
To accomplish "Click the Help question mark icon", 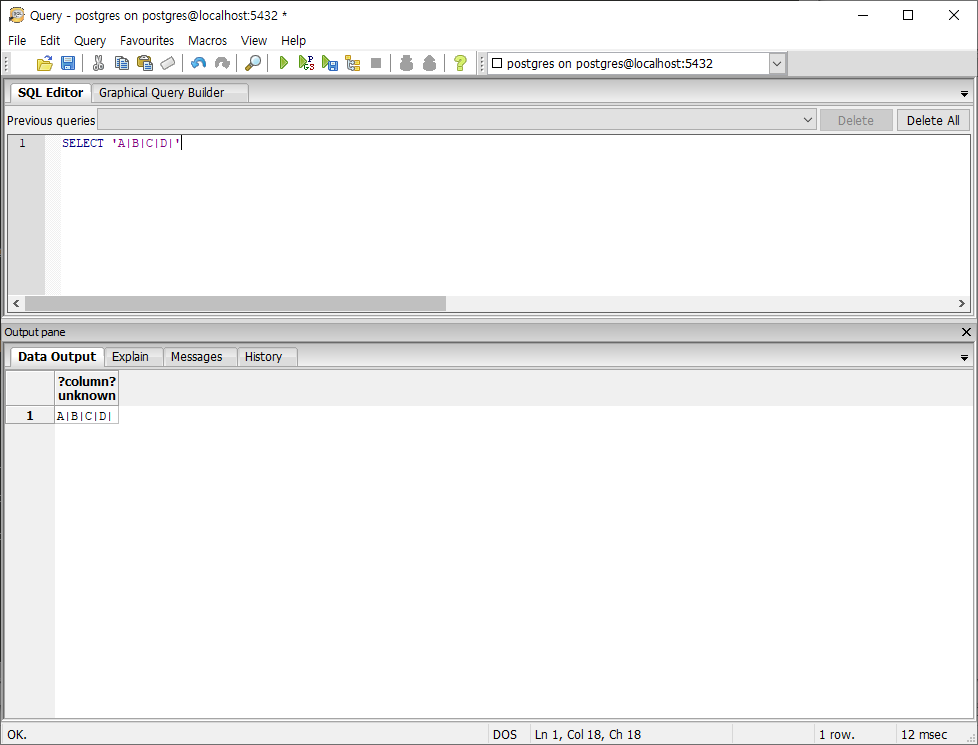I will tap(460, 63).
